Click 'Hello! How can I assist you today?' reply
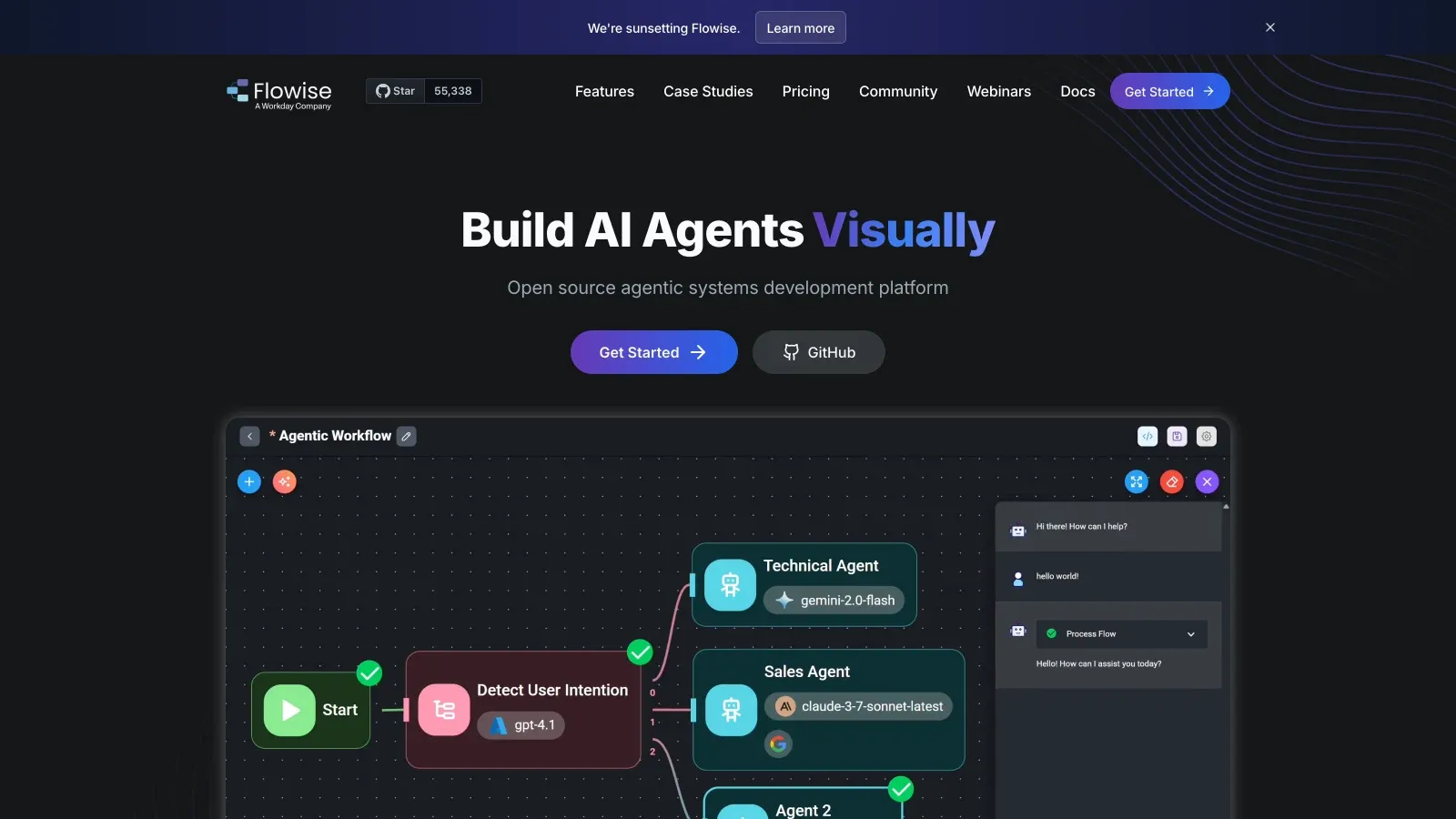The height and width of the screenshot is (819, 1456). pos(1098,664)
